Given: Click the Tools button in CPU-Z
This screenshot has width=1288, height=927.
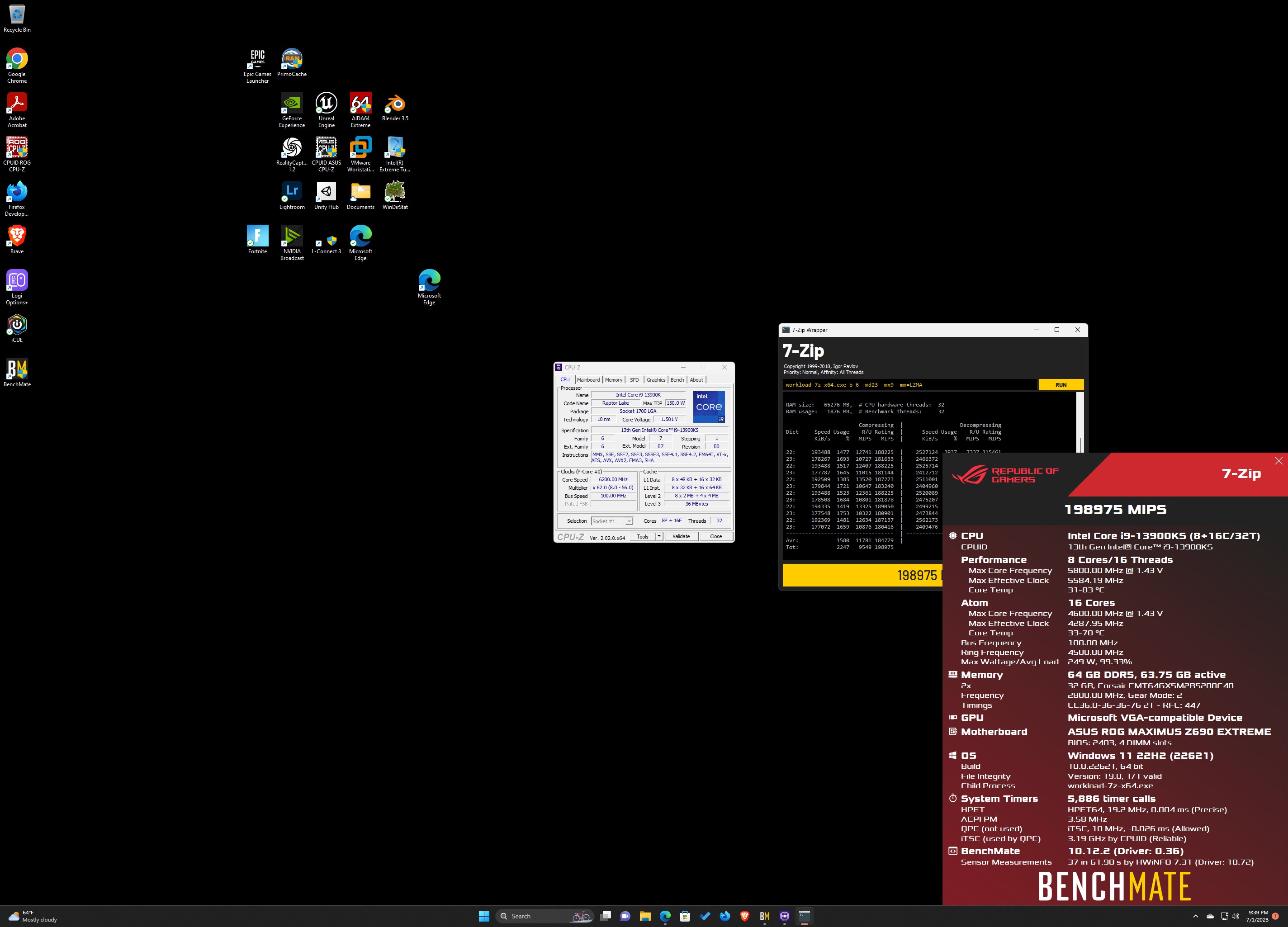Looking at the screenshot, I should [642, 536].
